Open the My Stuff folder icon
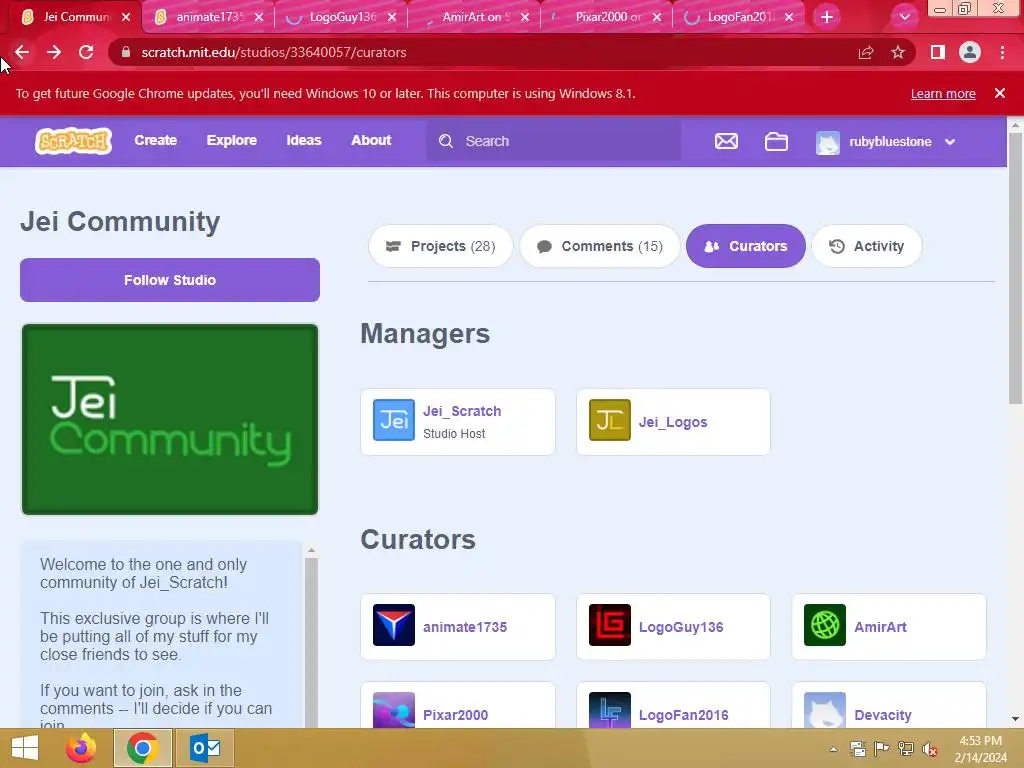 776,141
